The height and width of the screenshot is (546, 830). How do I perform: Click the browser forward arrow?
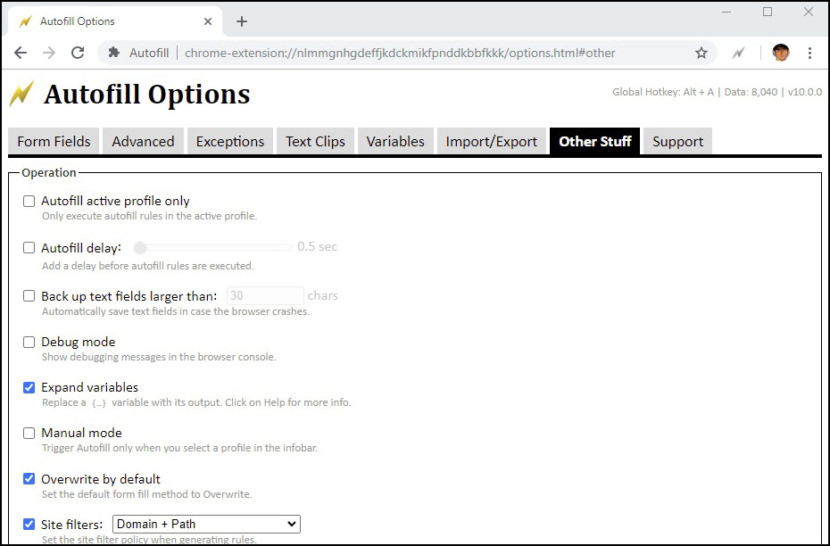tap(49, 52)
